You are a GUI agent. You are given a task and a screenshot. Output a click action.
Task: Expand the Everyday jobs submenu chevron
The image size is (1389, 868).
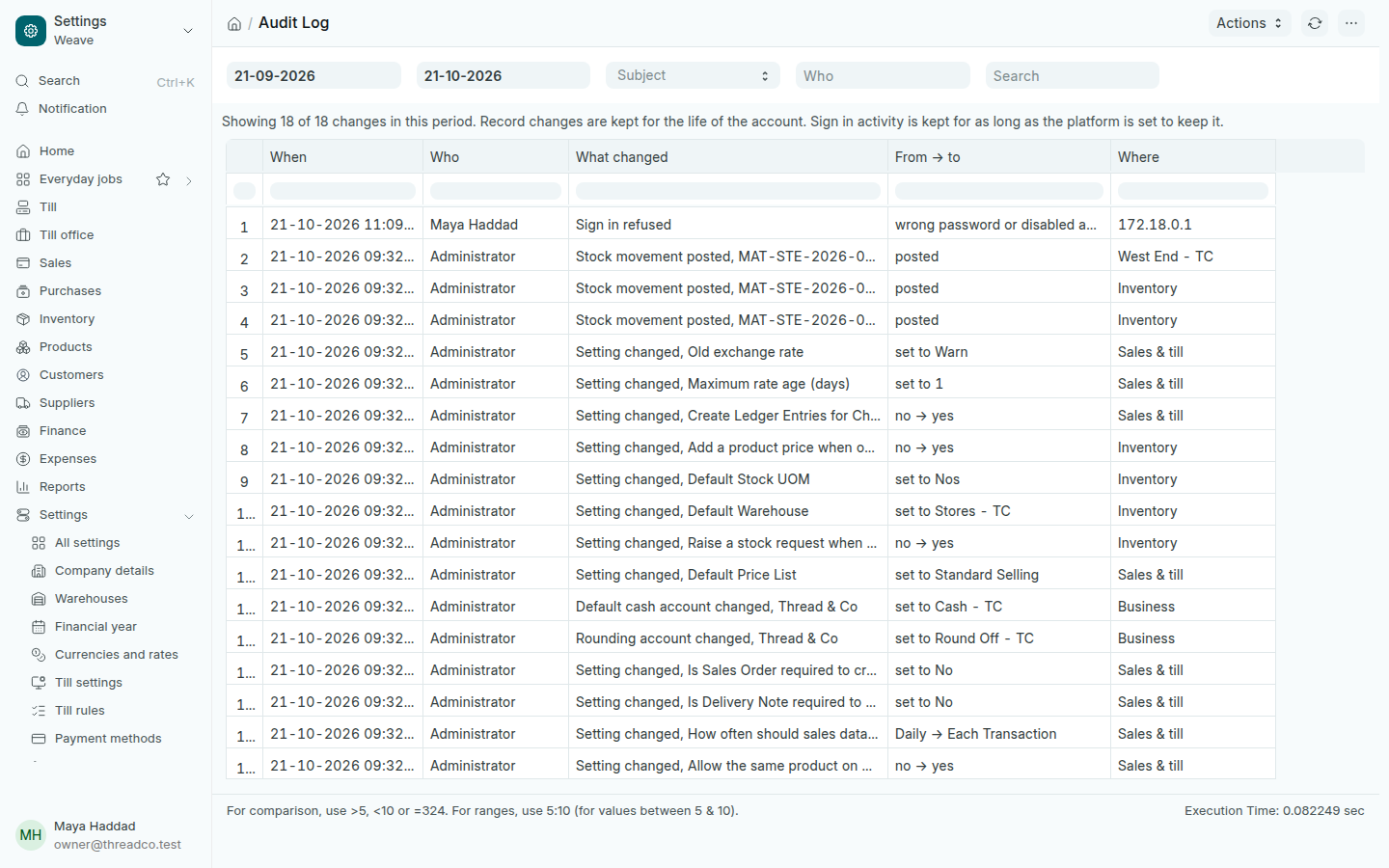(x=189, y=180)
